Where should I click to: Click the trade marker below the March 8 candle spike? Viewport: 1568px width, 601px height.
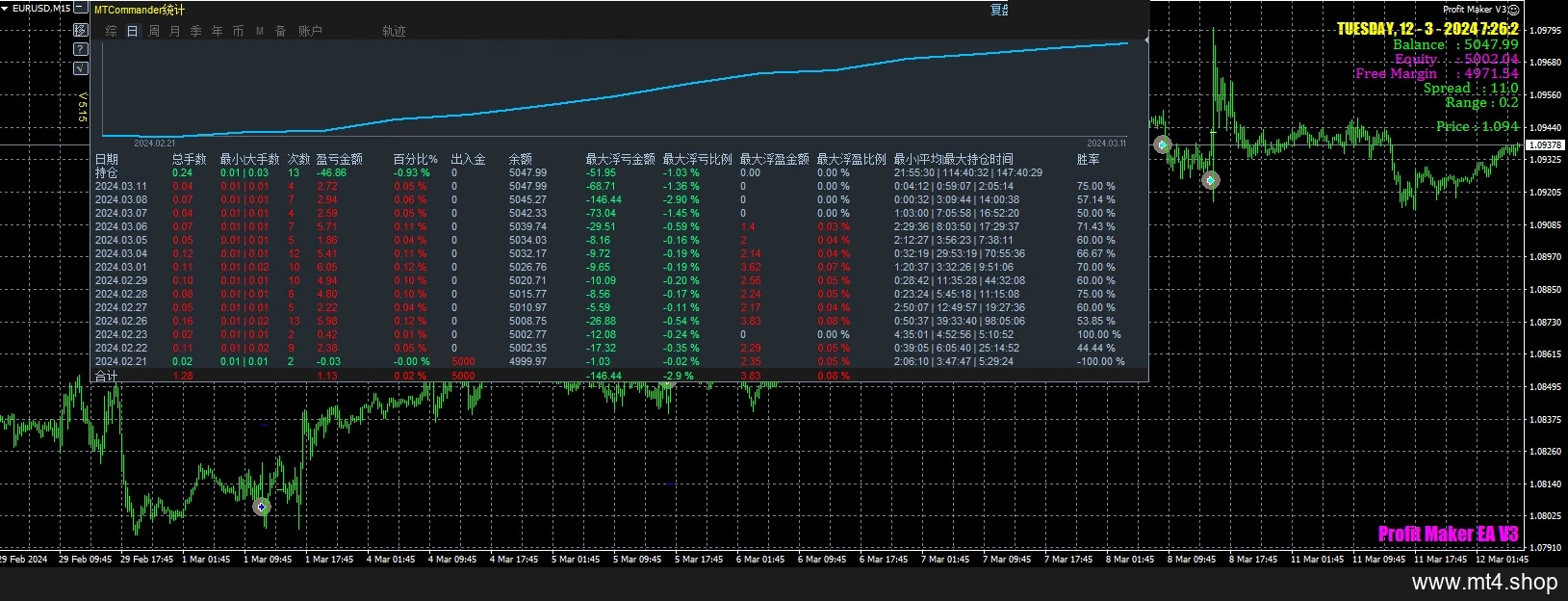[1211, 180]
